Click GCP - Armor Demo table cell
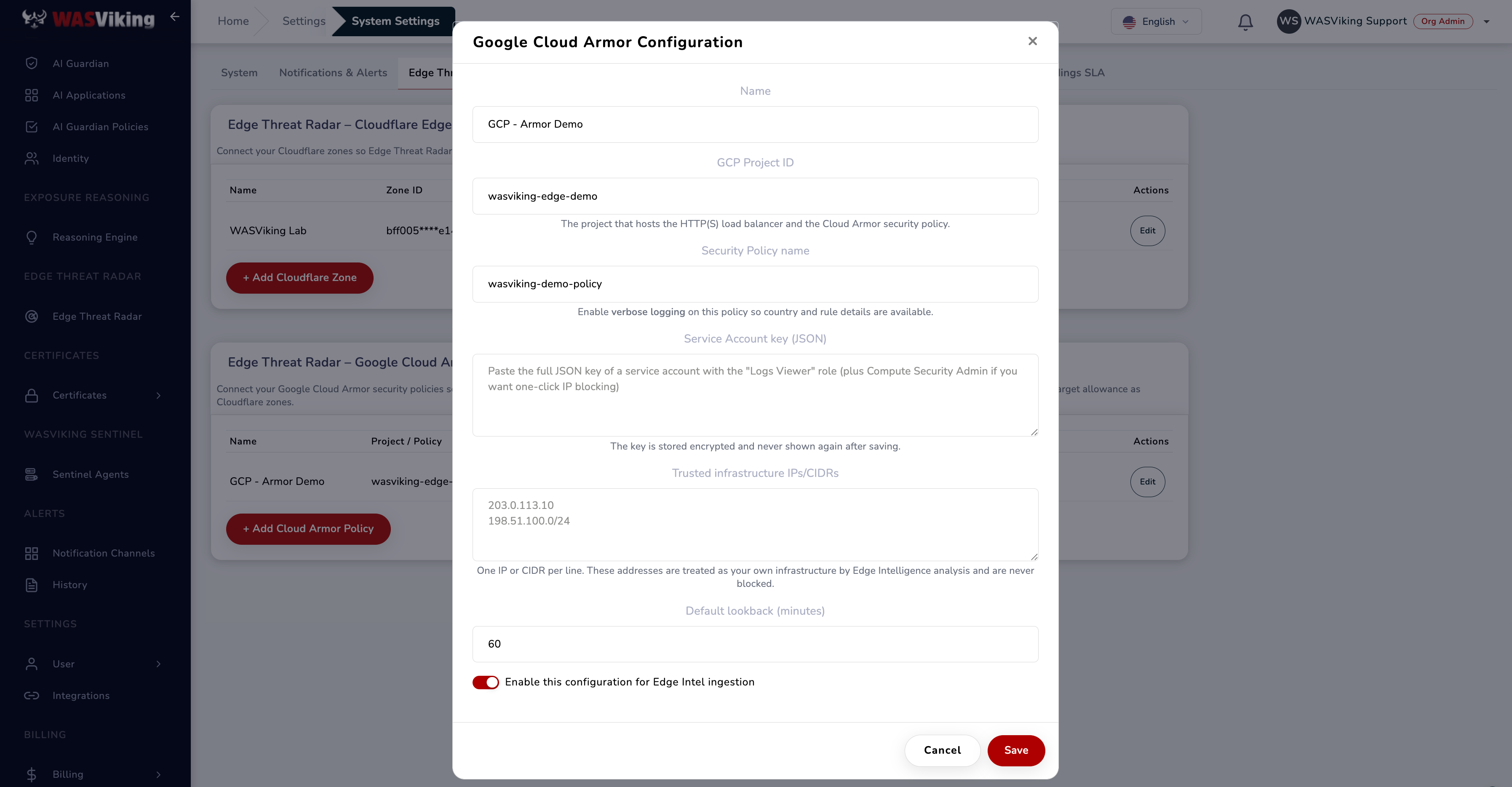This screenshot has width=1512, height=787. (276, 482)
